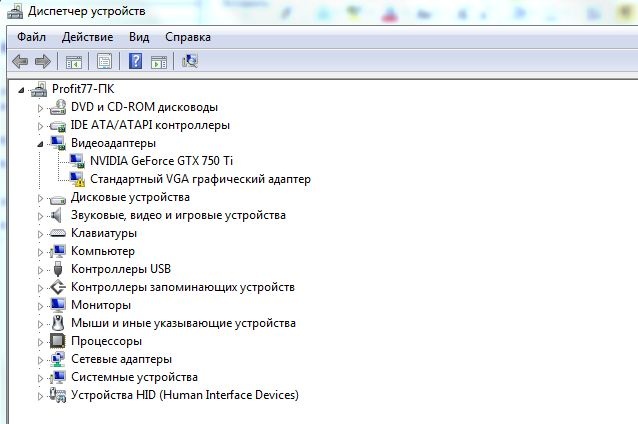638x424 pixels.
Task: Open Properties via the toolbar icon
Action: coord(104,62)
